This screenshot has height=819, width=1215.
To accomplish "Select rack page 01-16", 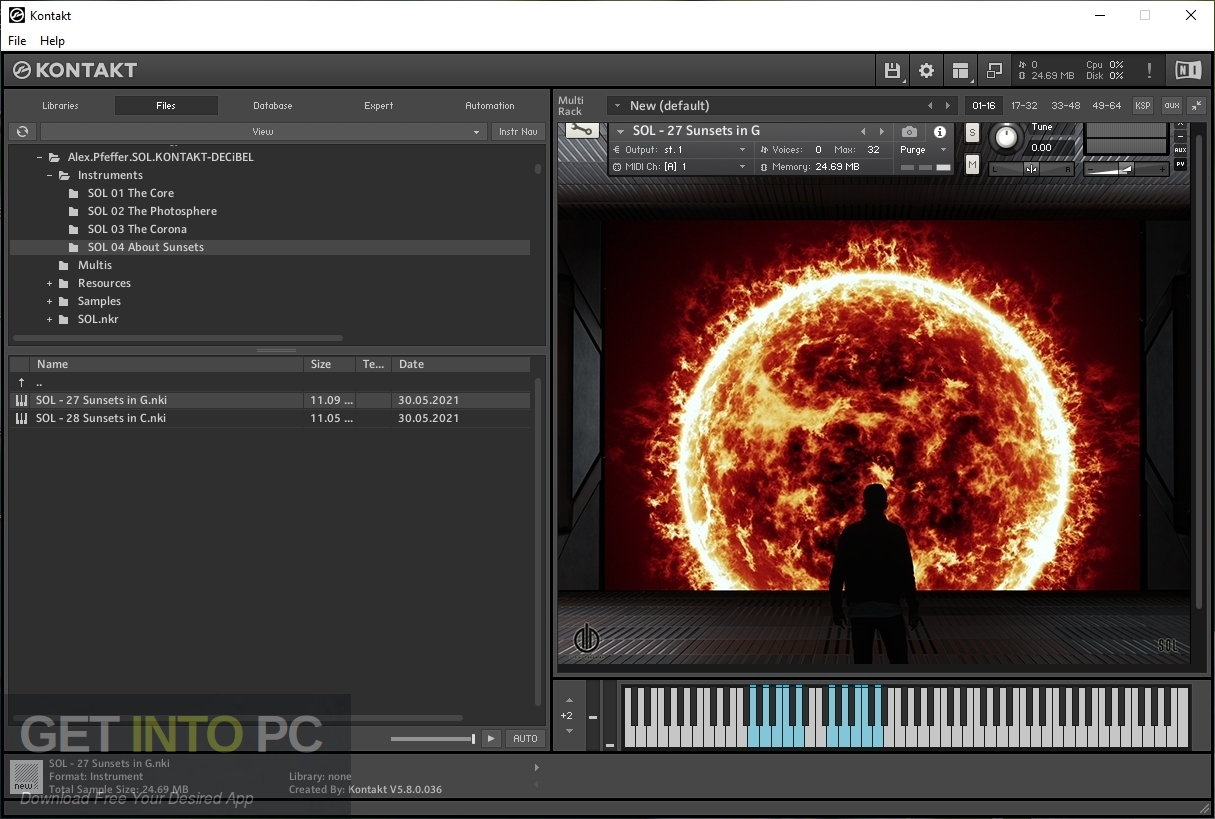I will click(x=984, y=105).
